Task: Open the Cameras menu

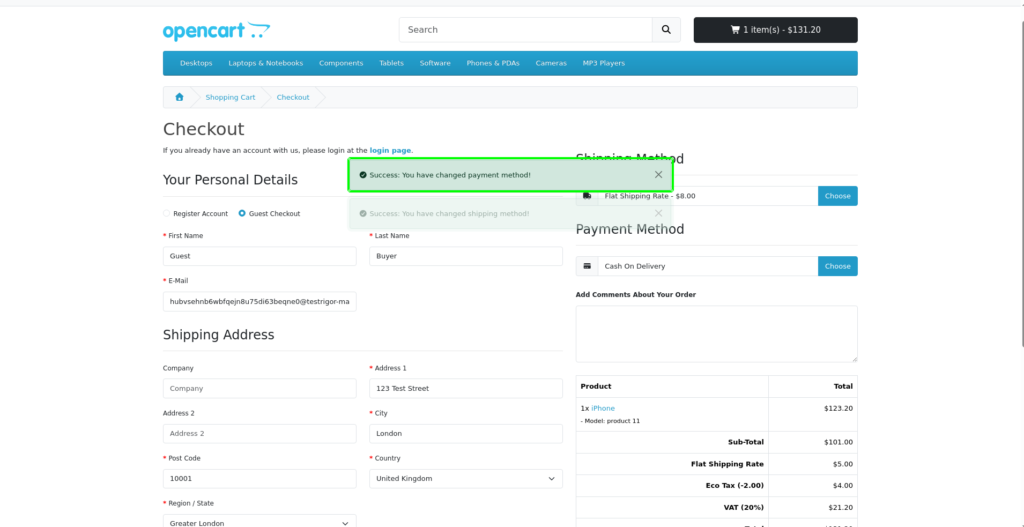Action: pyautogui.click(x=551, y=63)
